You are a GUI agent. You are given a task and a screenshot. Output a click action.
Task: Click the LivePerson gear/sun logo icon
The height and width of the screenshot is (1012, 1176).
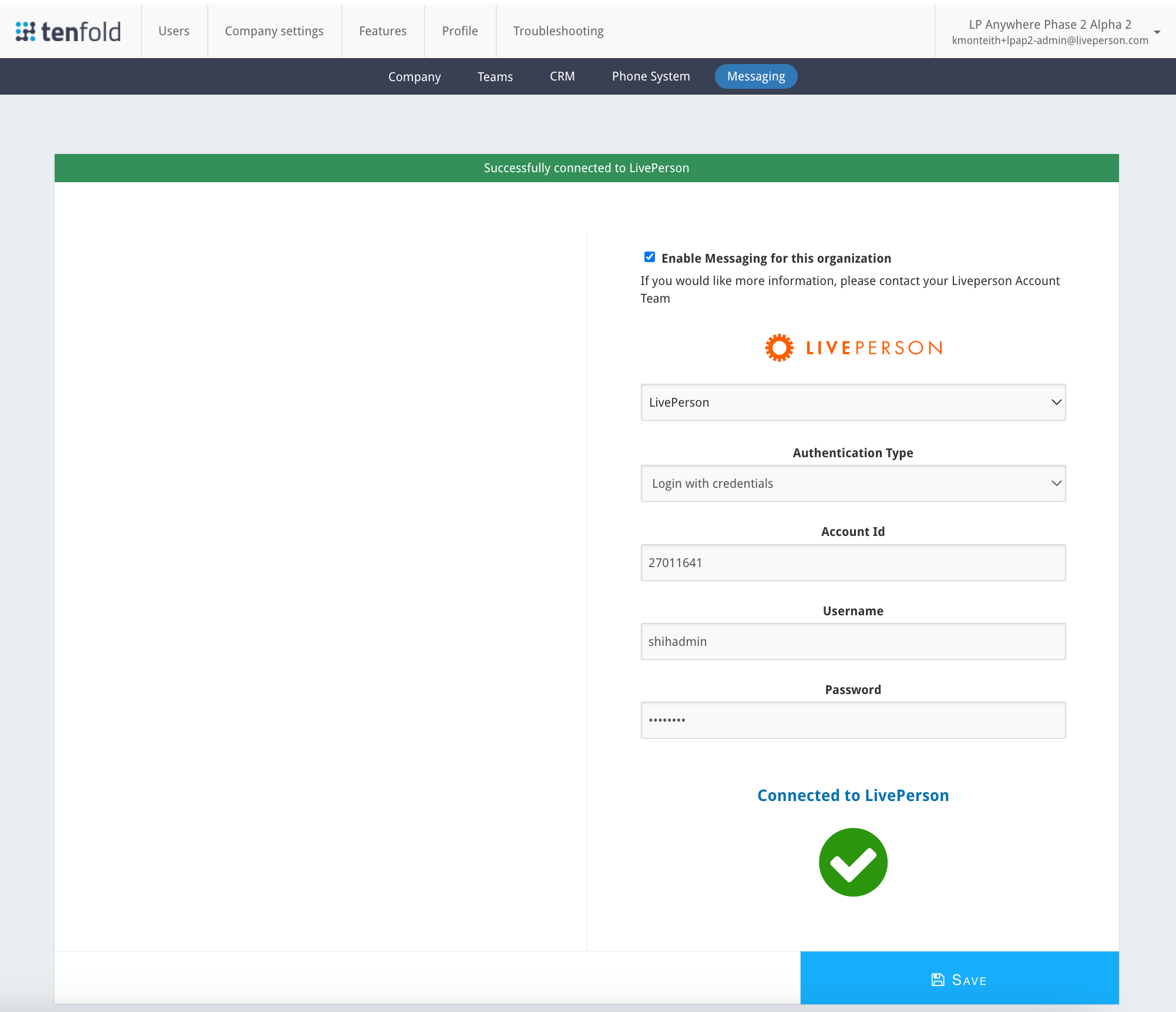coord(779,347)
